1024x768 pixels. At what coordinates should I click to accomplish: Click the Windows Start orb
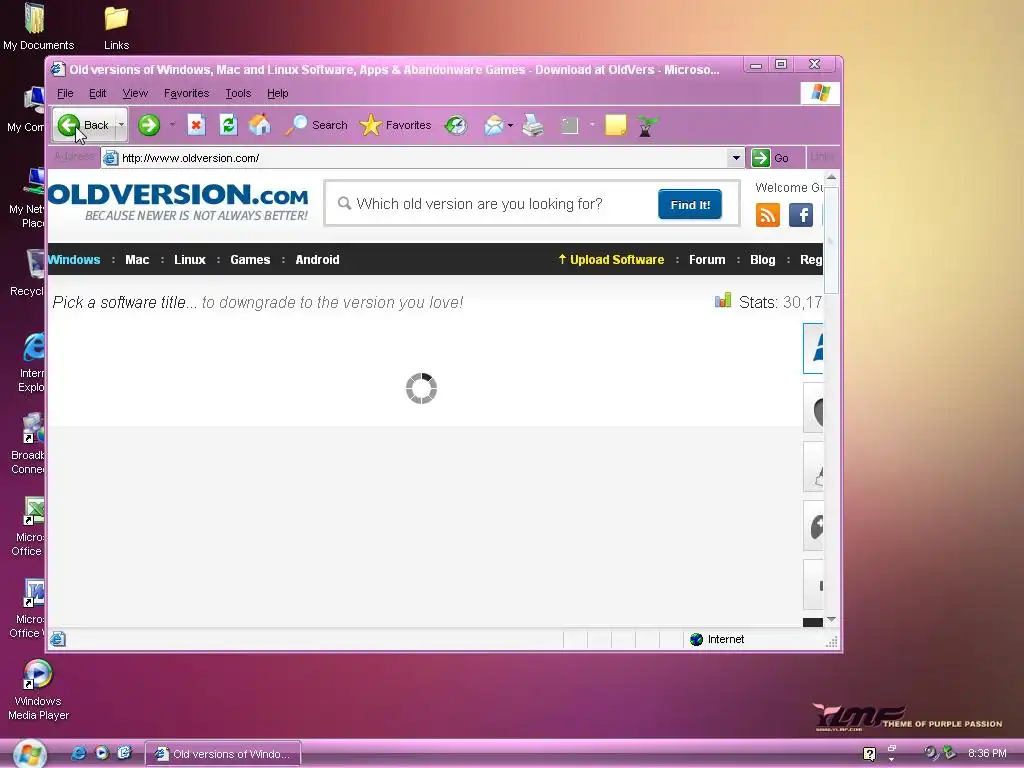click(29, 754)
